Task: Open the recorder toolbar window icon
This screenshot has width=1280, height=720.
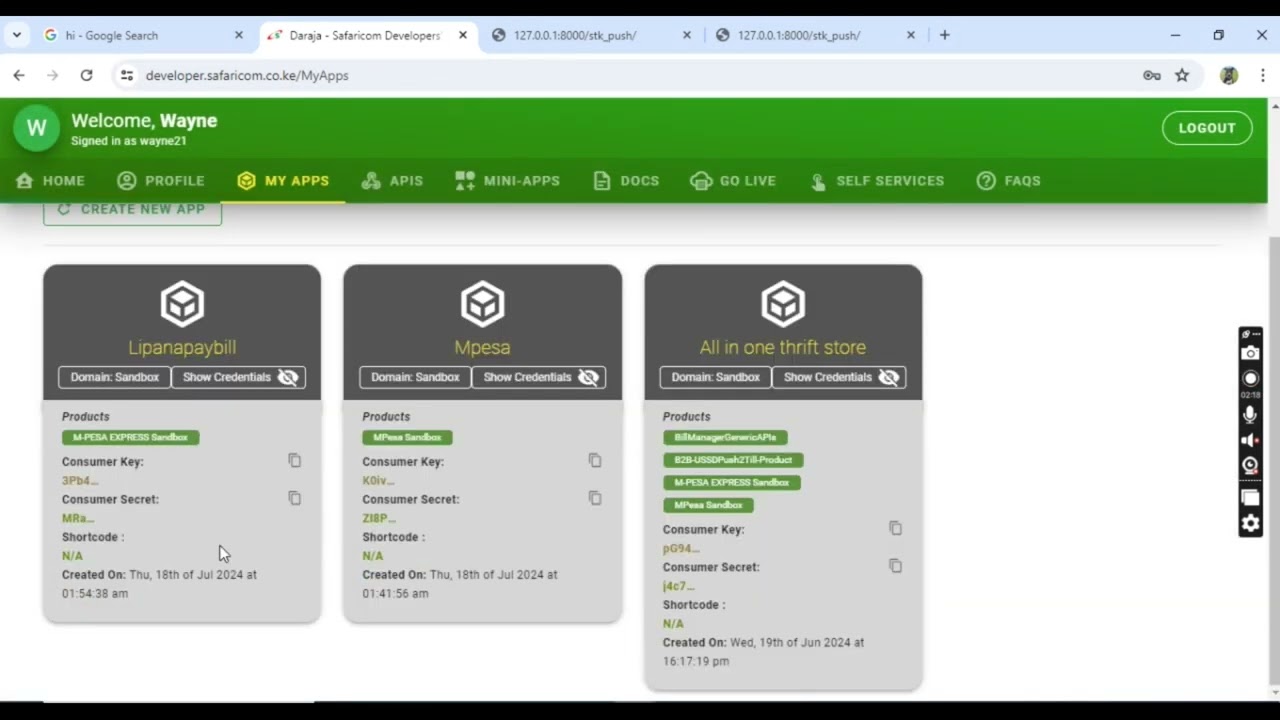Action: pyautogui.click(x=1251, y=498)
